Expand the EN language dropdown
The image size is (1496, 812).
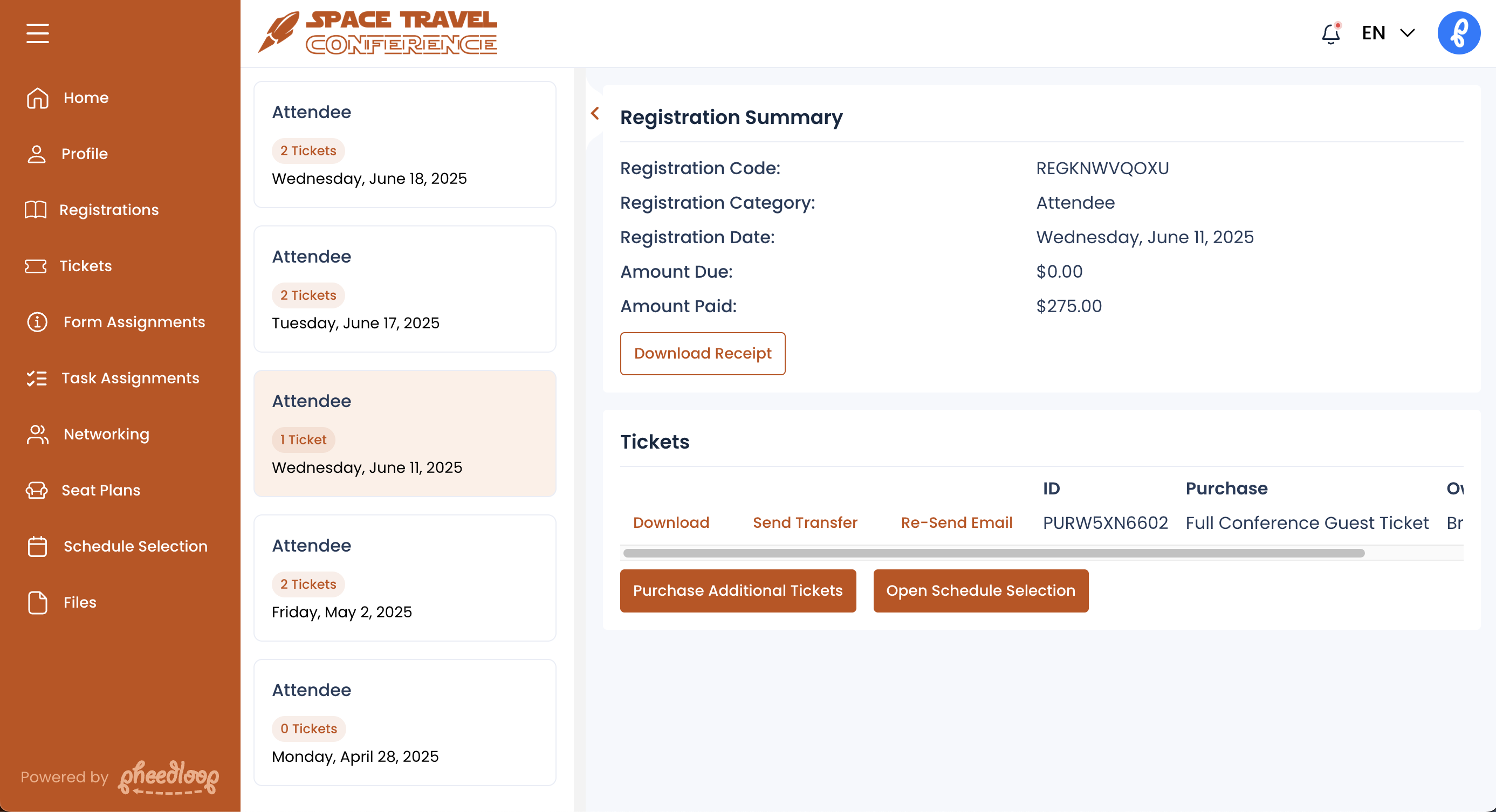click(1388, 33)
